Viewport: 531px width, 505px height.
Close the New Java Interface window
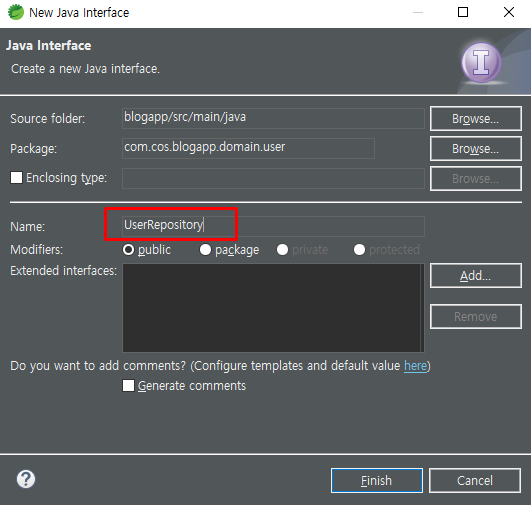pos(509,12)
